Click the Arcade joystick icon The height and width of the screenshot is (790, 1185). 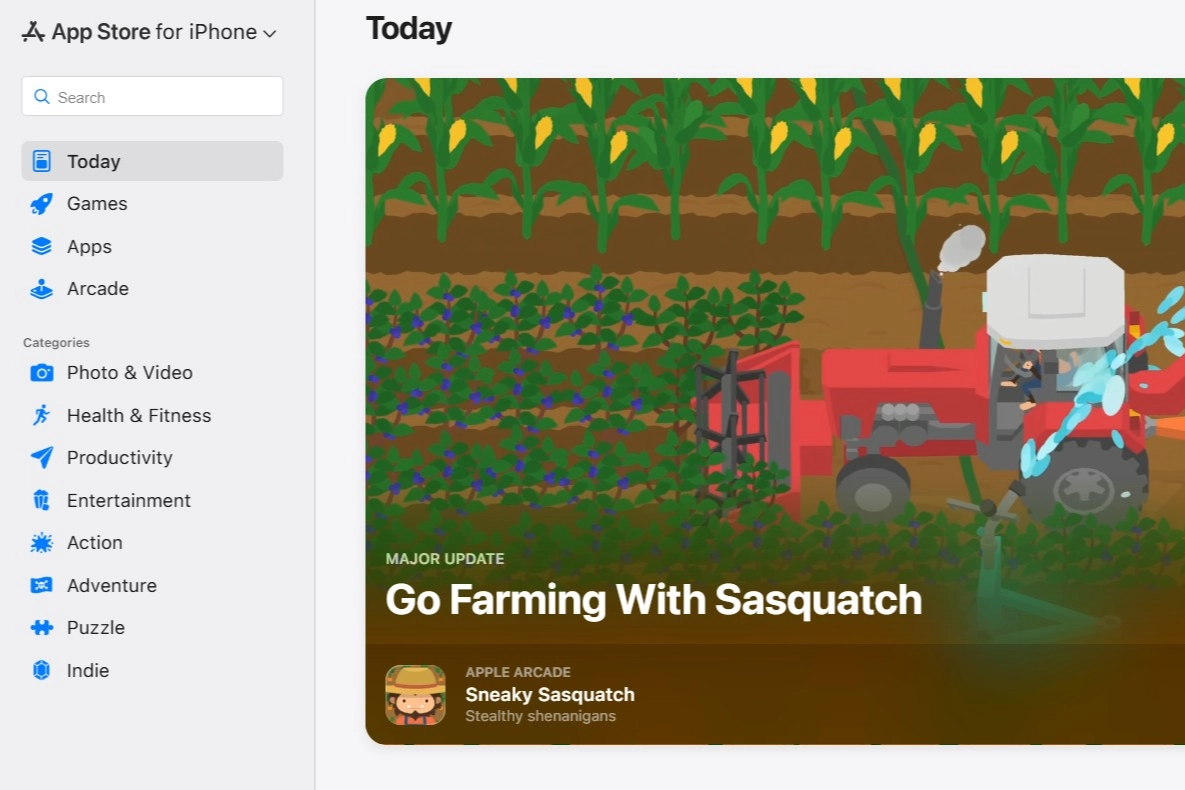tap(41, 289)
